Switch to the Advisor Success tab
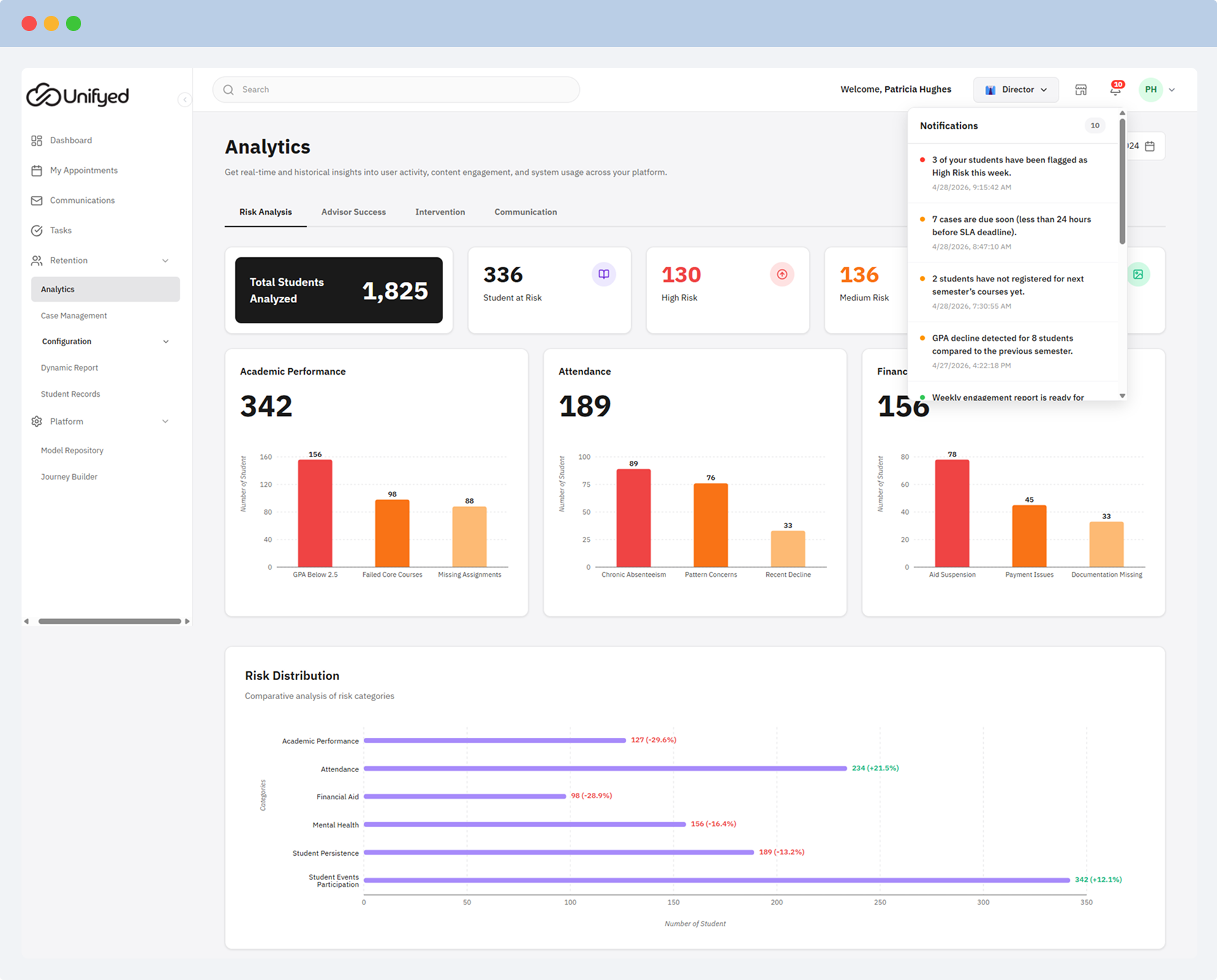 [x=354, y=212]
